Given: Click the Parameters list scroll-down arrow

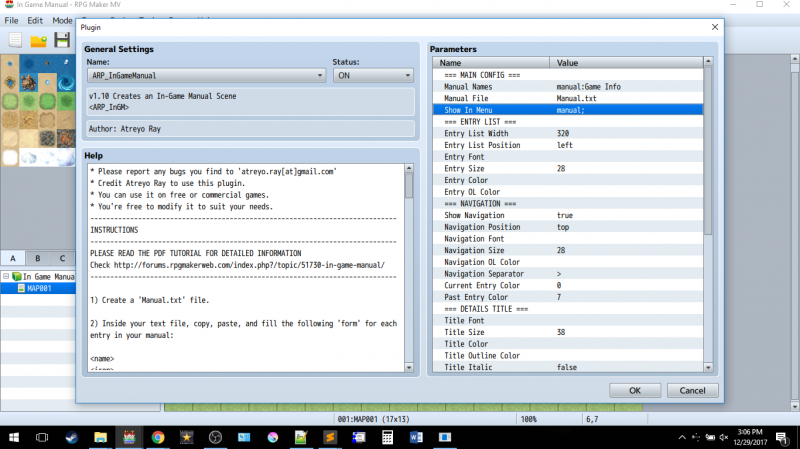Looking at the screenshot, I should tap(708, 367).
